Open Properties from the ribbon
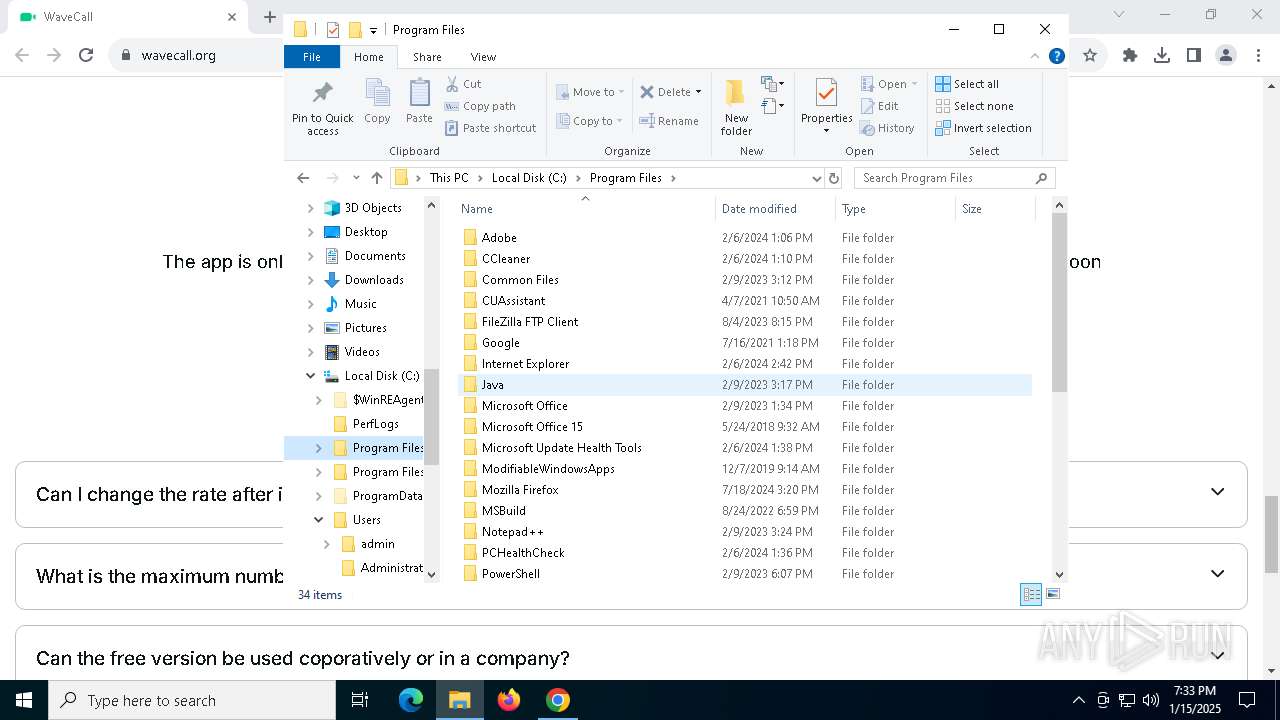This screenshot has height=720, width=1280. (x=826, y=106)
